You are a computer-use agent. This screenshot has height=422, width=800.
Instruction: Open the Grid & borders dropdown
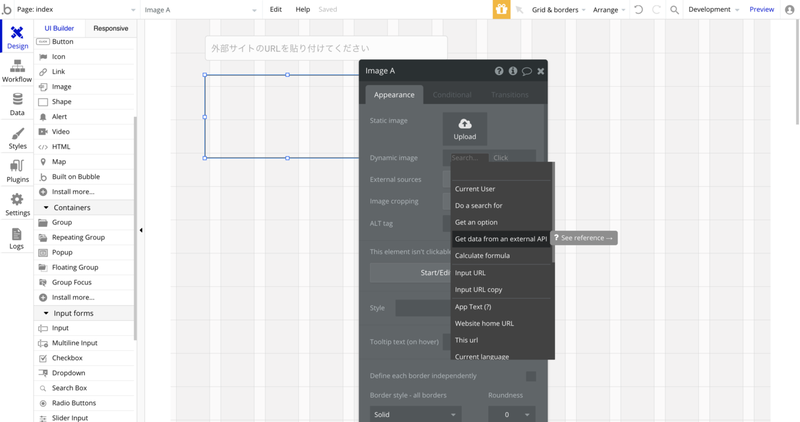(558, 10)
